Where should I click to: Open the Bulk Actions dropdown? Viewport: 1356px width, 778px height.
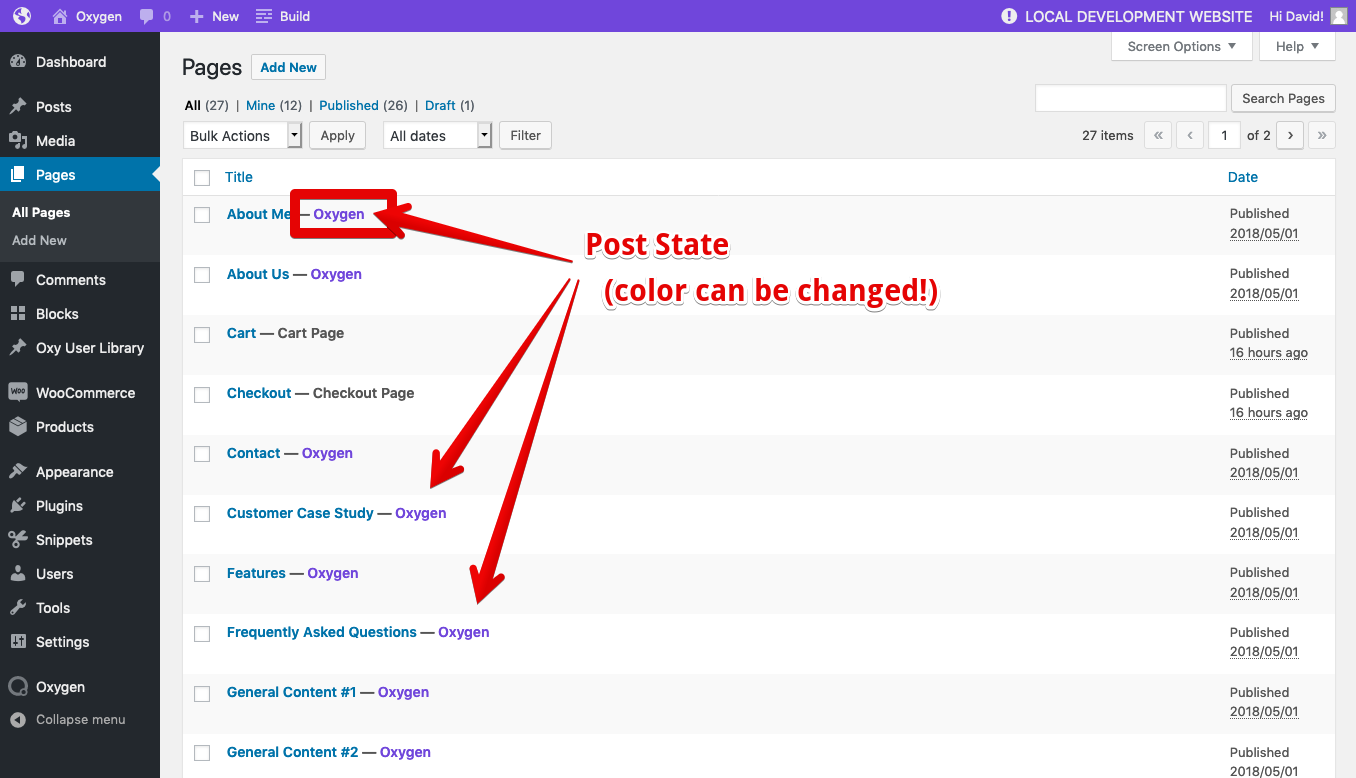click(x=243, y=136)
